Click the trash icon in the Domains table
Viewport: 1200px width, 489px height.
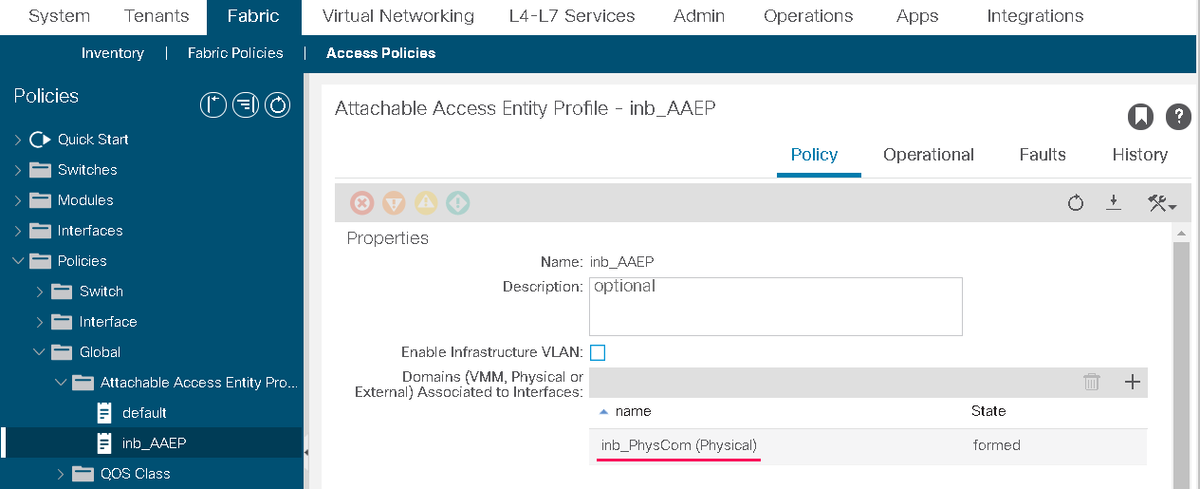[1092, 381]
